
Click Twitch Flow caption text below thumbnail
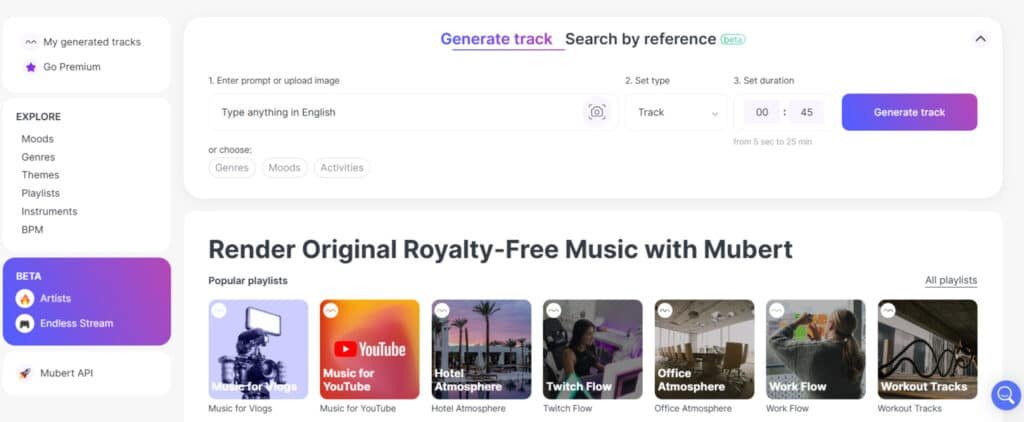(x=568, y=408)
